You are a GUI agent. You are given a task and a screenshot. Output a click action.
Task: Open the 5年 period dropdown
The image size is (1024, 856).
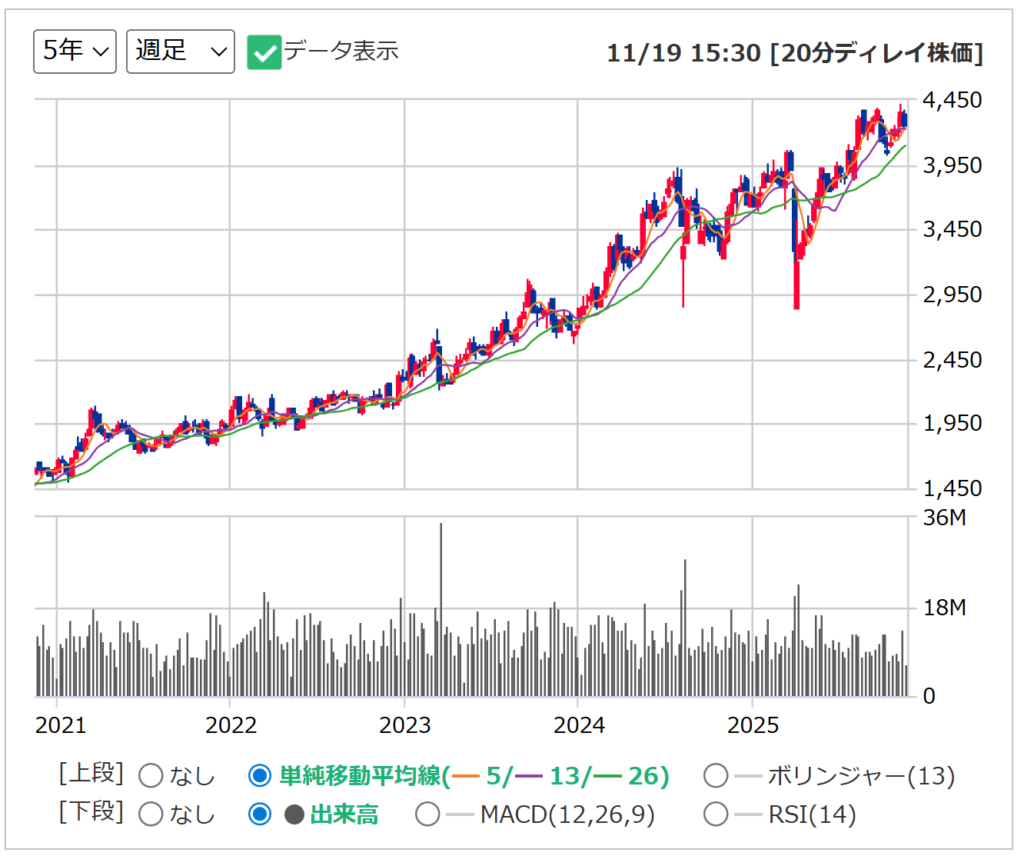pyautogui.click(x=74, y=50)
